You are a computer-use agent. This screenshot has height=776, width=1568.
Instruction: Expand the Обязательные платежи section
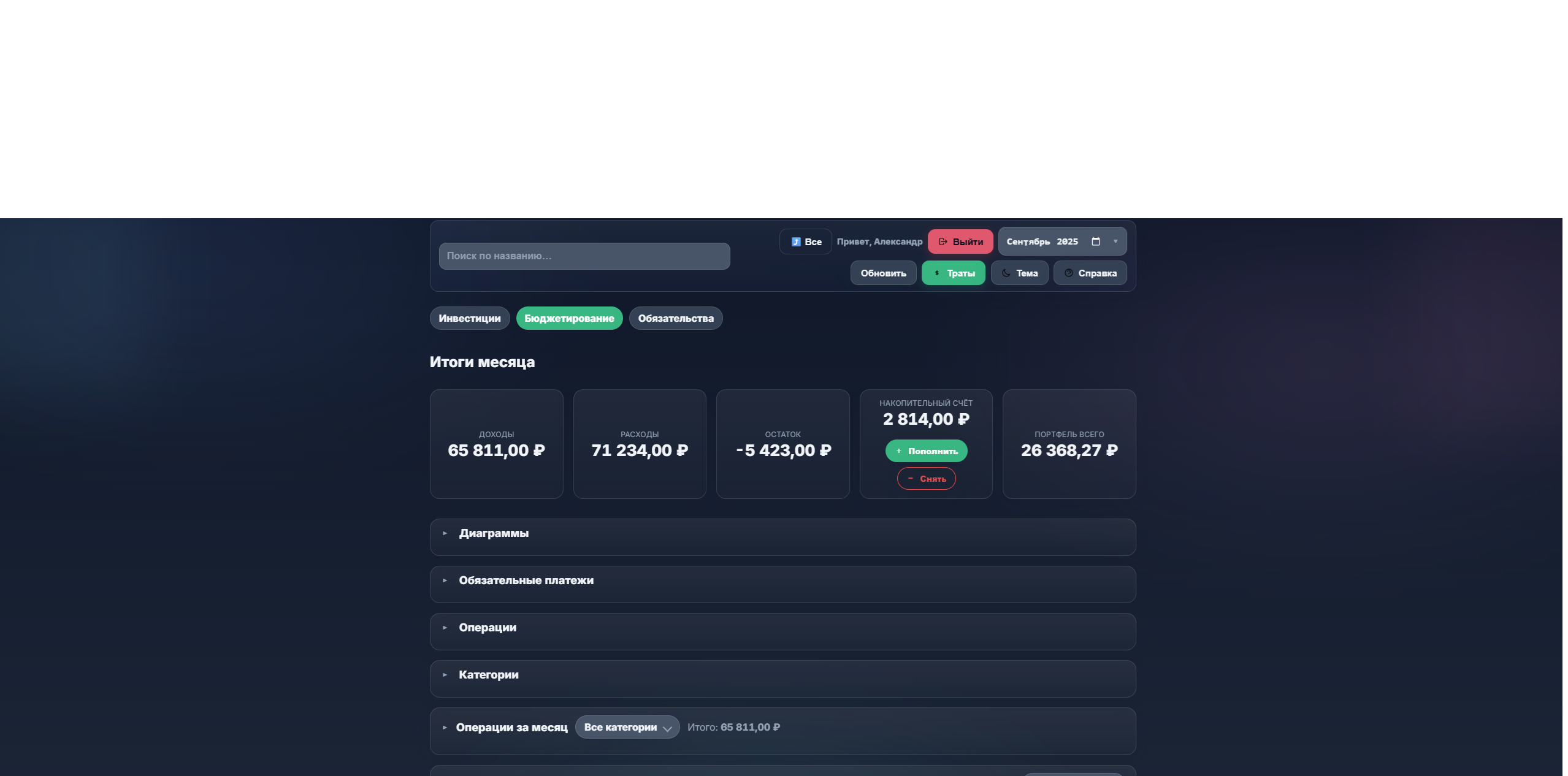pos(526,580)
